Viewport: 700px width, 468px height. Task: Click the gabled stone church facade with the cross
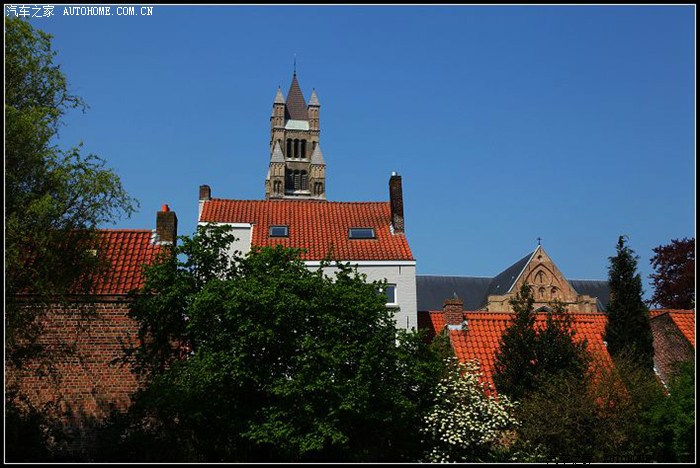click(540, 282)
